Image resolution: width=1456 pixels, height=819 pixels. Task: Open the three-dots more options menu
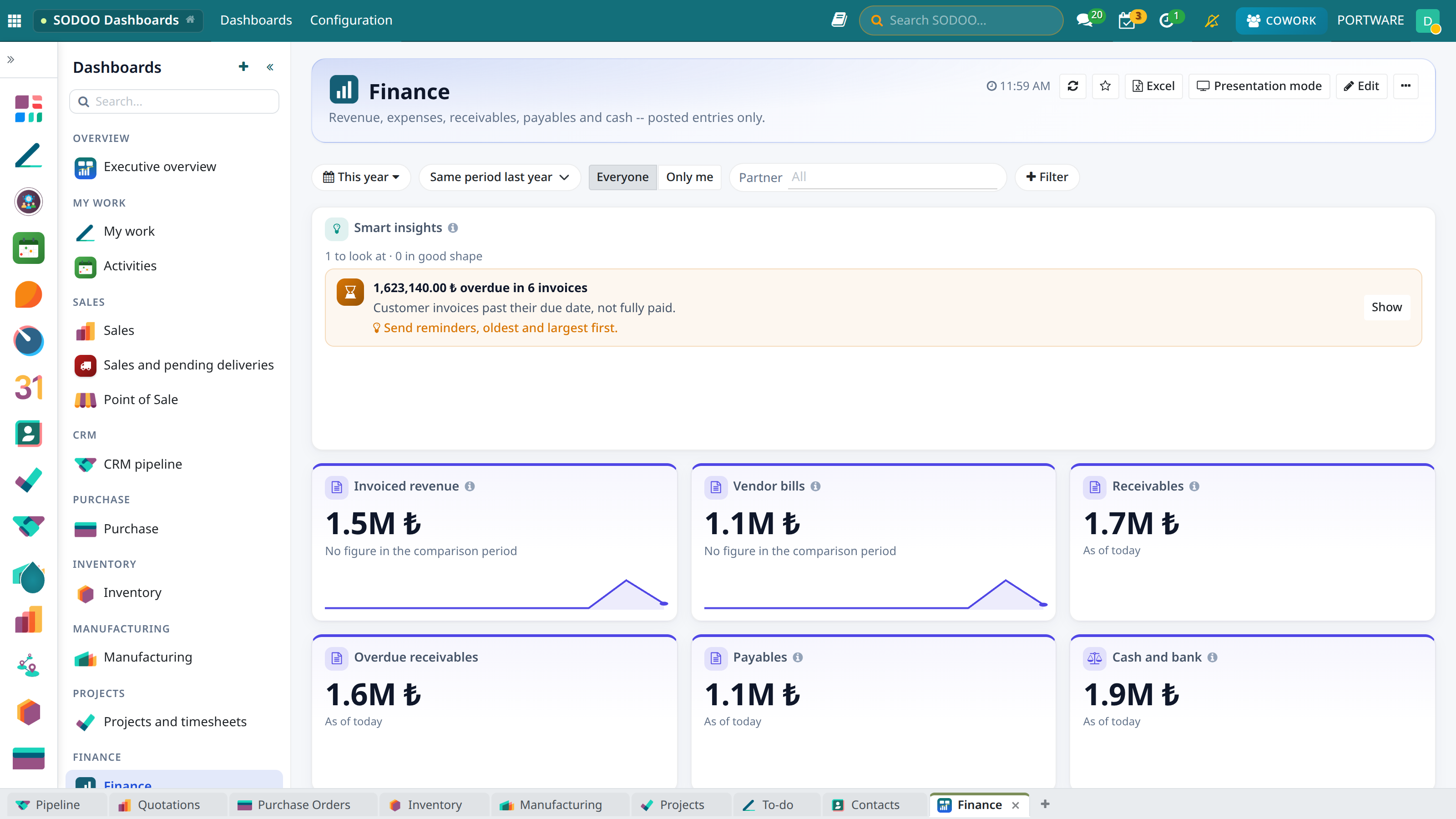tap(1405, 86)
